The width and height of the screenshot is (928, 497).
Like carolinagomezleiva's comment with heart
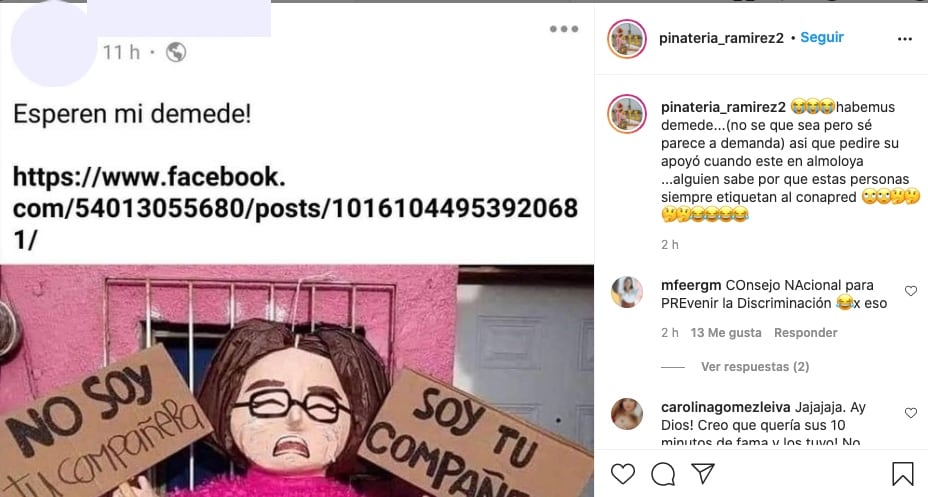tap(911, 412)
